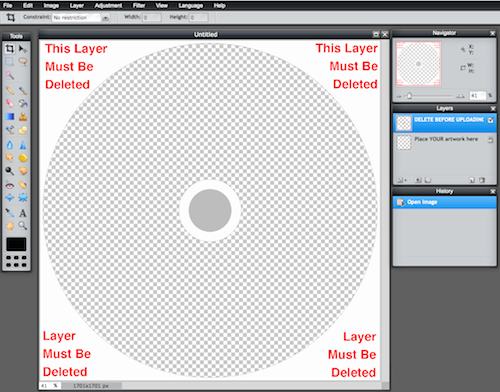
Task: Select the Colorpicker eyedropper tool
Action: click(10, 213)
